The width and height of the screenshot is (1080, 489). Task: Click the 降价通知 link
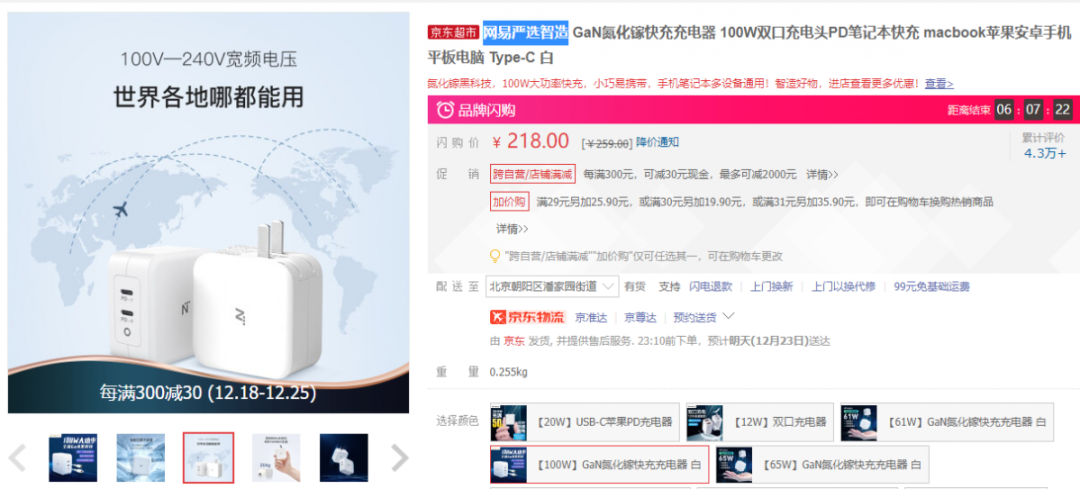tap(657, 142)
